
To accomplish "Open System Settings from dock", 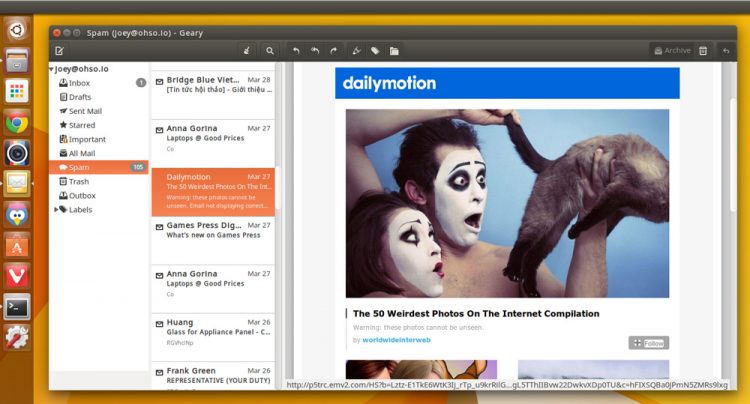I will pyautogui.click(x=17, y=337).
